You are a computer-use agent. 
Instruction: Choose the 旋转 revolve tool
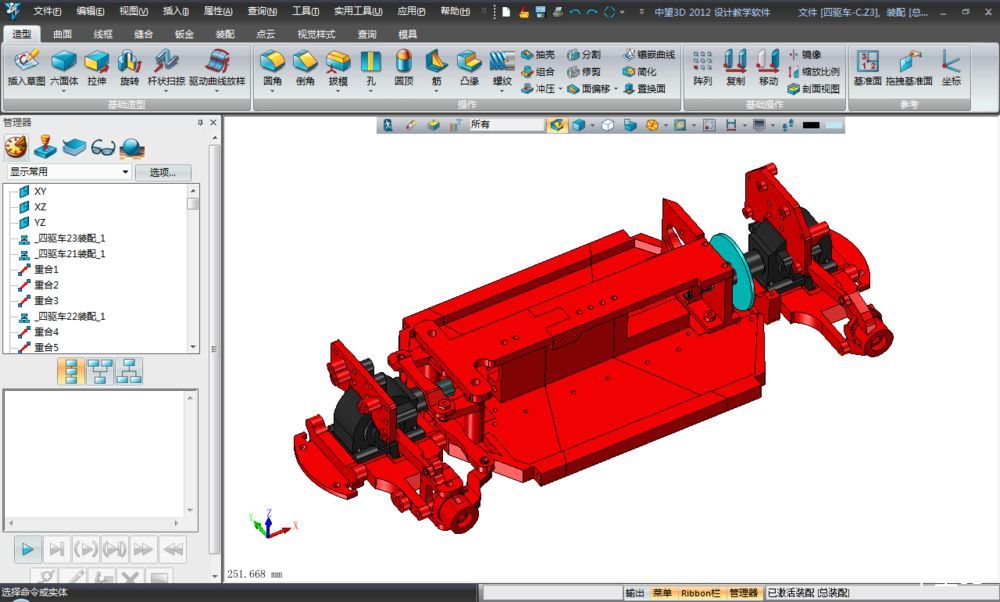[x=129, y=68]
